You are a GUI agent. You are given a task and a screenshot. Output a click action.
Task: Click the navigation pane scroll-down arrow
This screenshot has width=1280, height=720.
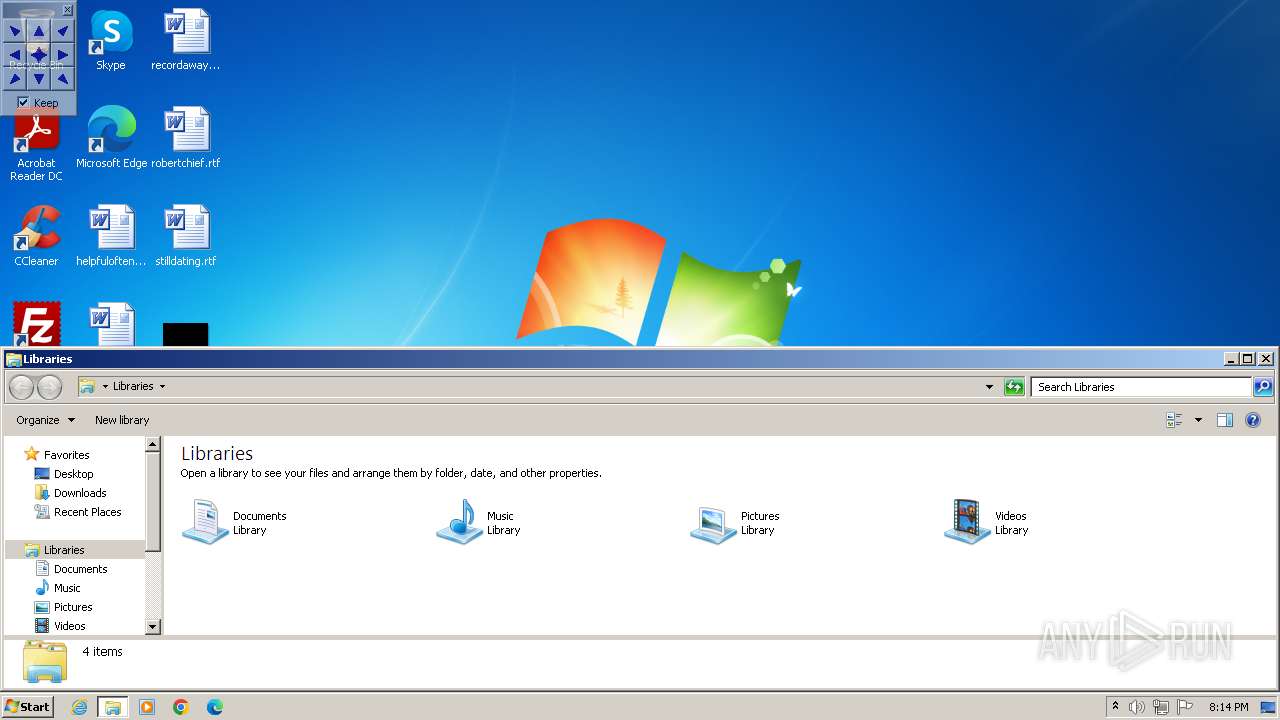click(153, 627)
